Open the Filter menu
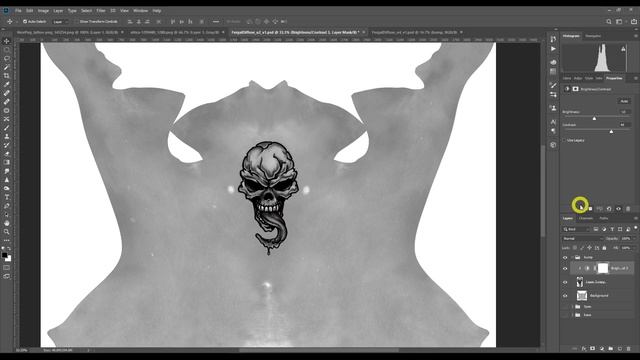Screen dimensions: 640x360 (x=101, y=11)
